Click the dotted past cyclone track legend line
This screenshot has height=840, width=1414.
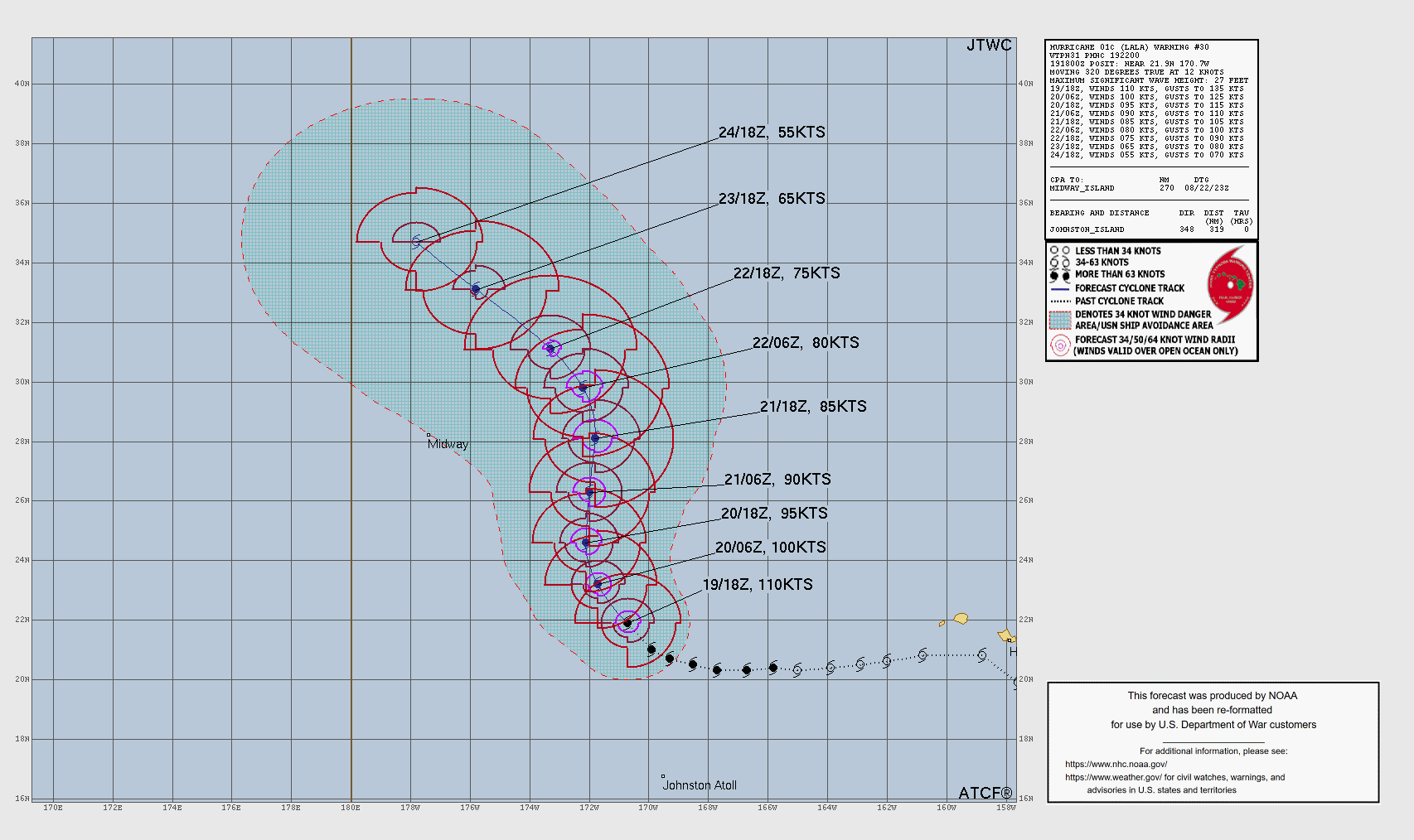(x=1060, y=302)
